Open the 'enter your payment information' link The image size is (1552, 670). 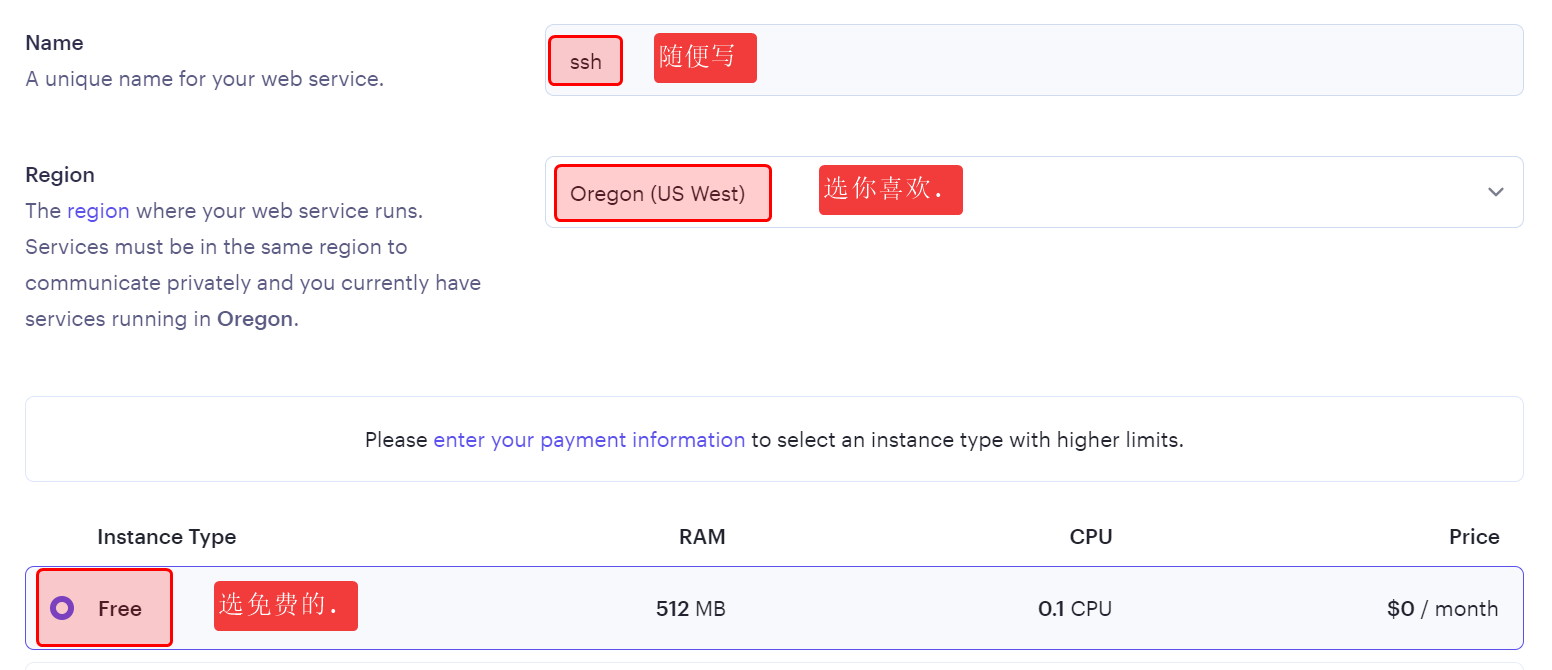588,440
